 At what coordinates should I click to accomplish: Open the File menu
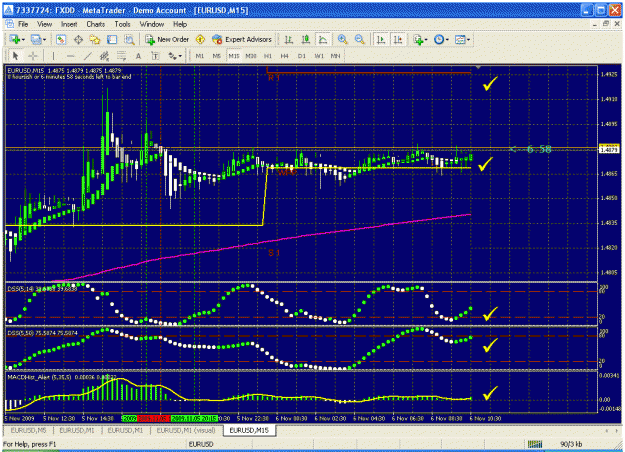(23, 24)
